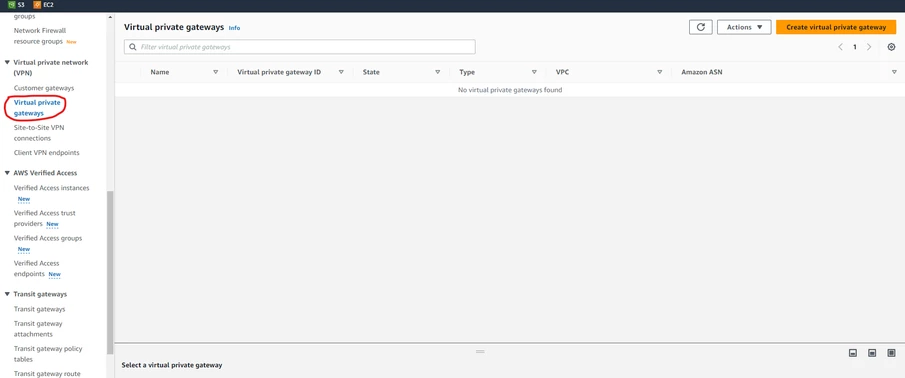The image size is (905, 378).
Task: Click the Name column header
Action: (160, 72)
